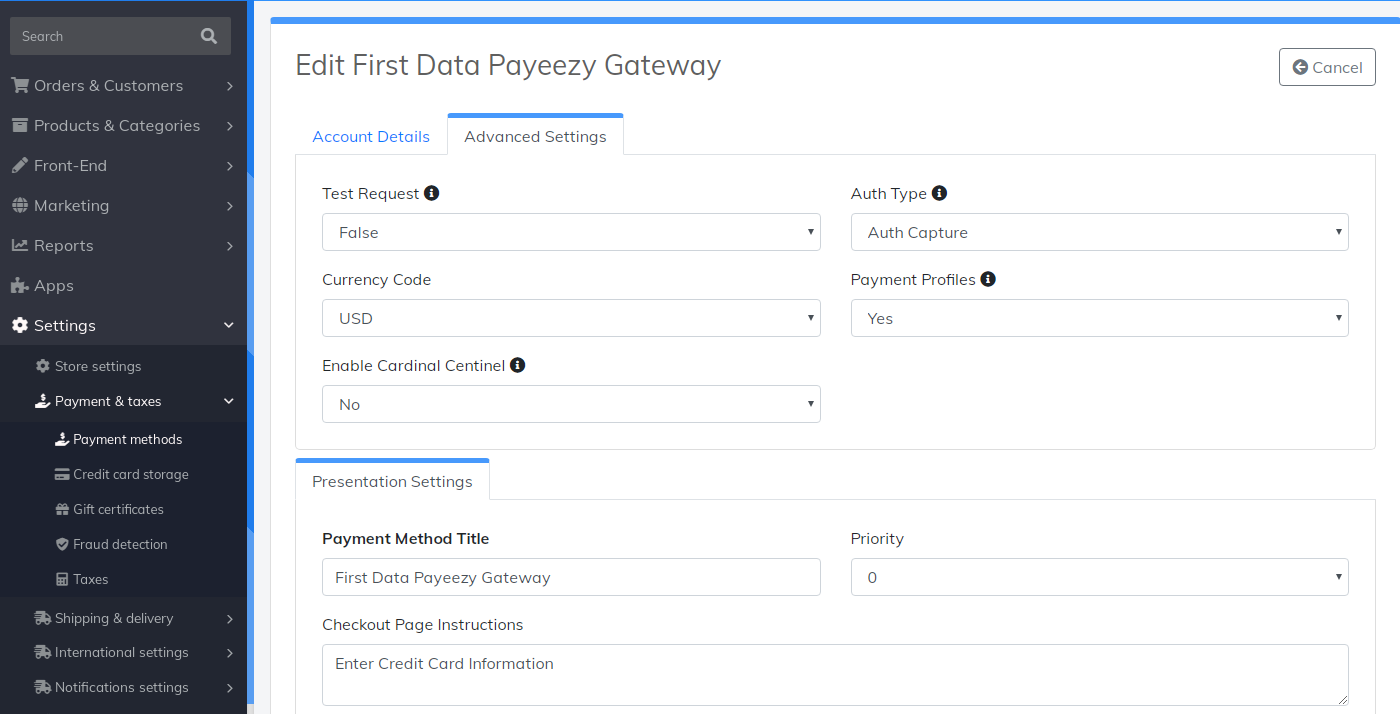Viewport: 1400px width, 714px height.
Task: Switch to the Account Details tab
Action: tap(371, 136)
